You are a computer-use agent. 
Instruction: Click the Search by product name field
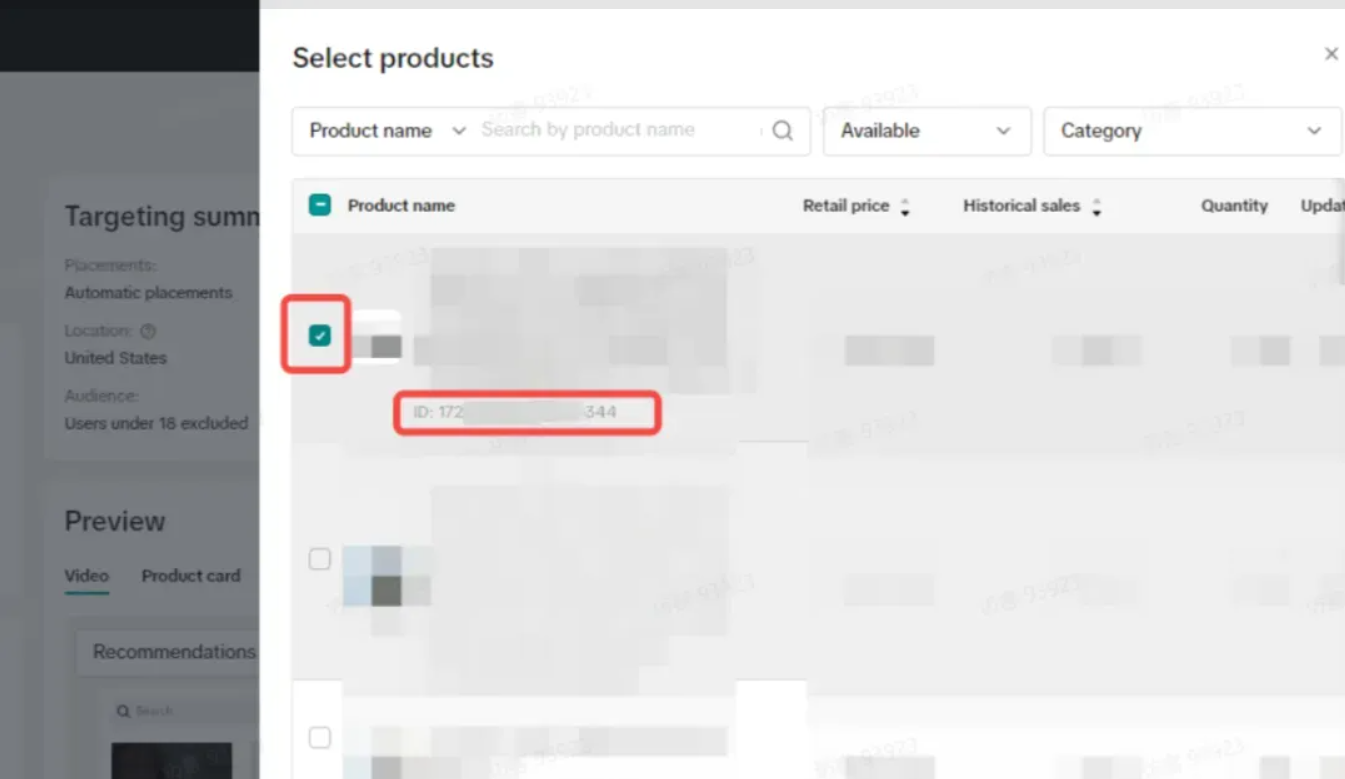click(x=615, y=130)
